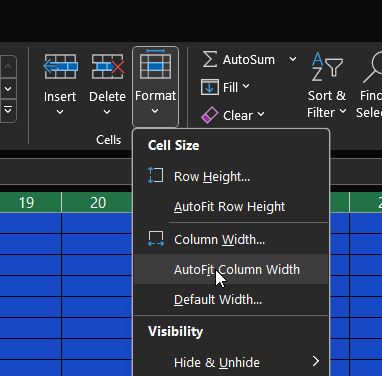Open the Delete dropdown arrow
382x376 pixels.
107,112
